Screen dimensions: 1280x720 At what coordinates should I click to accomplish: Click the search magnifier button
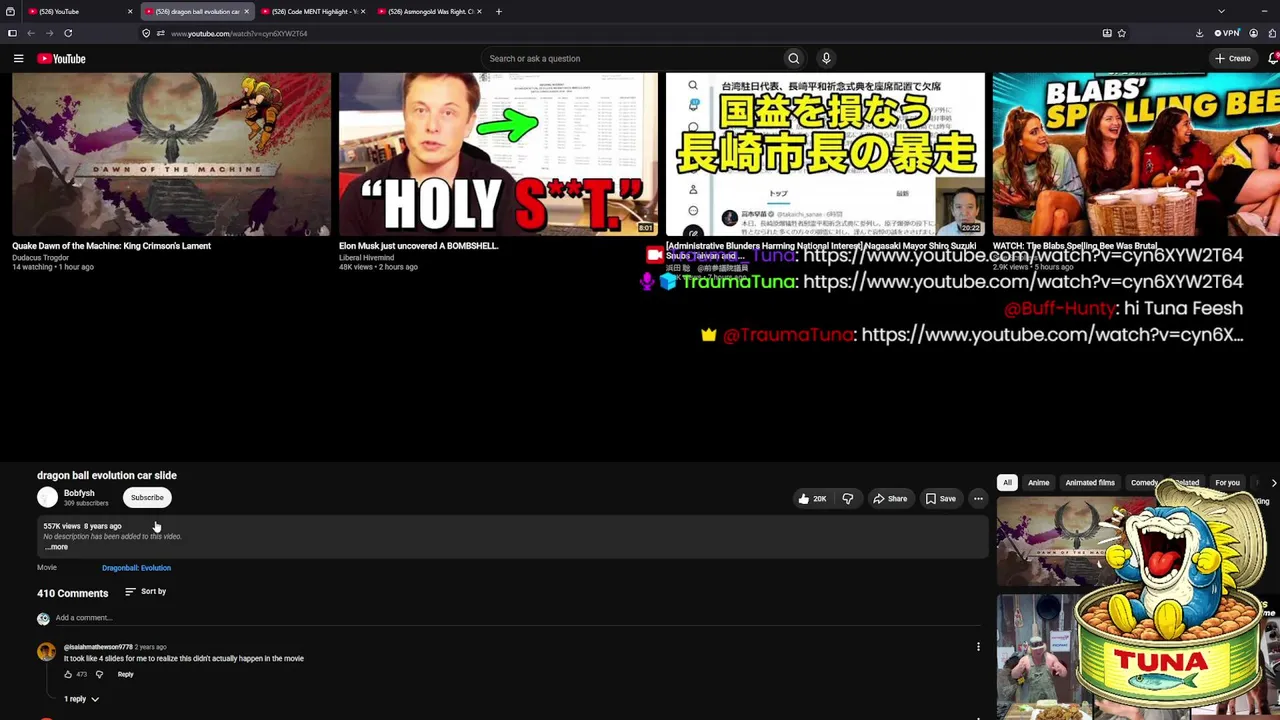coord(794,58)
